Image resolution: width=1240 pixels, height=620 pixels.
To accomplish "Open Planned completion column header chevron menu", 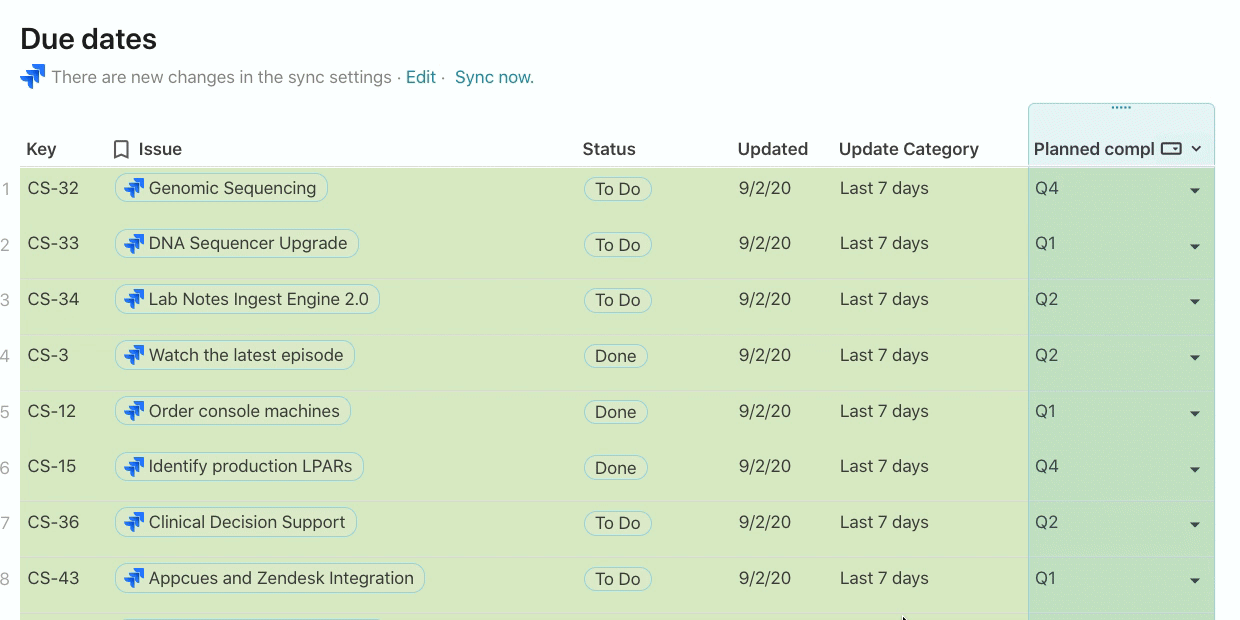I will tap(1196, 149).
